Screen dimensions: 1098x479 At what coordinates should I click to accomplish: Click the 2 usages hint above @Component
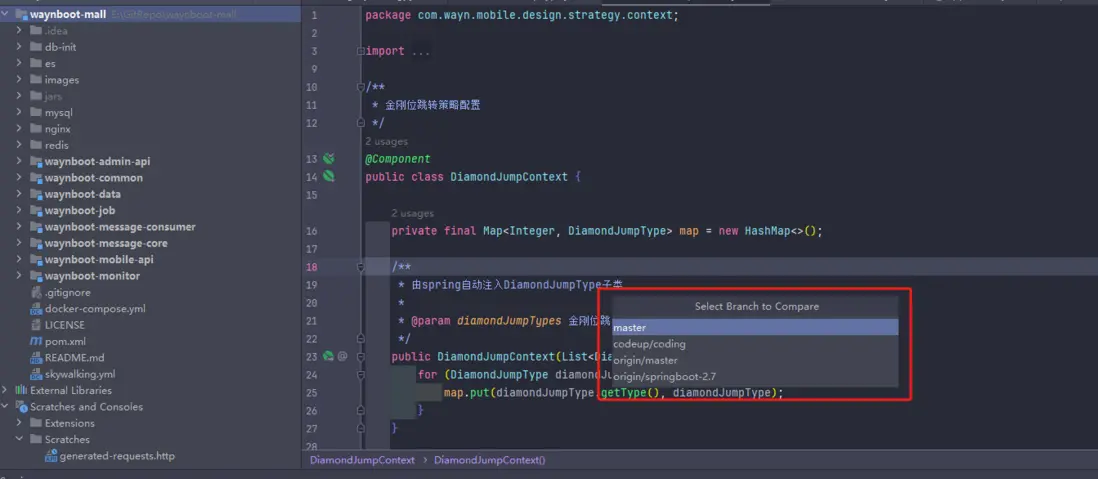coord(387,141)
